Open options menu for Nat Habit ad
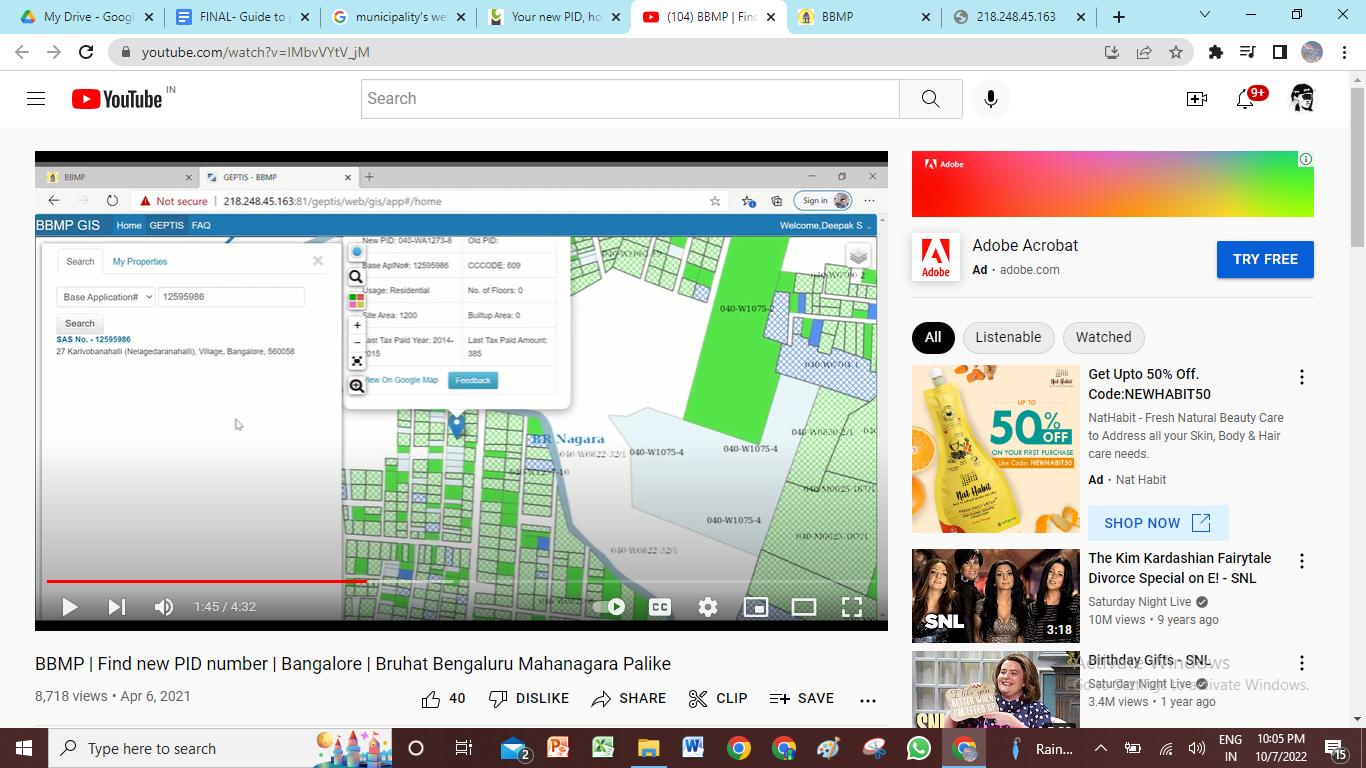This screenshot has height=768, width=1366. (1302, 377)
